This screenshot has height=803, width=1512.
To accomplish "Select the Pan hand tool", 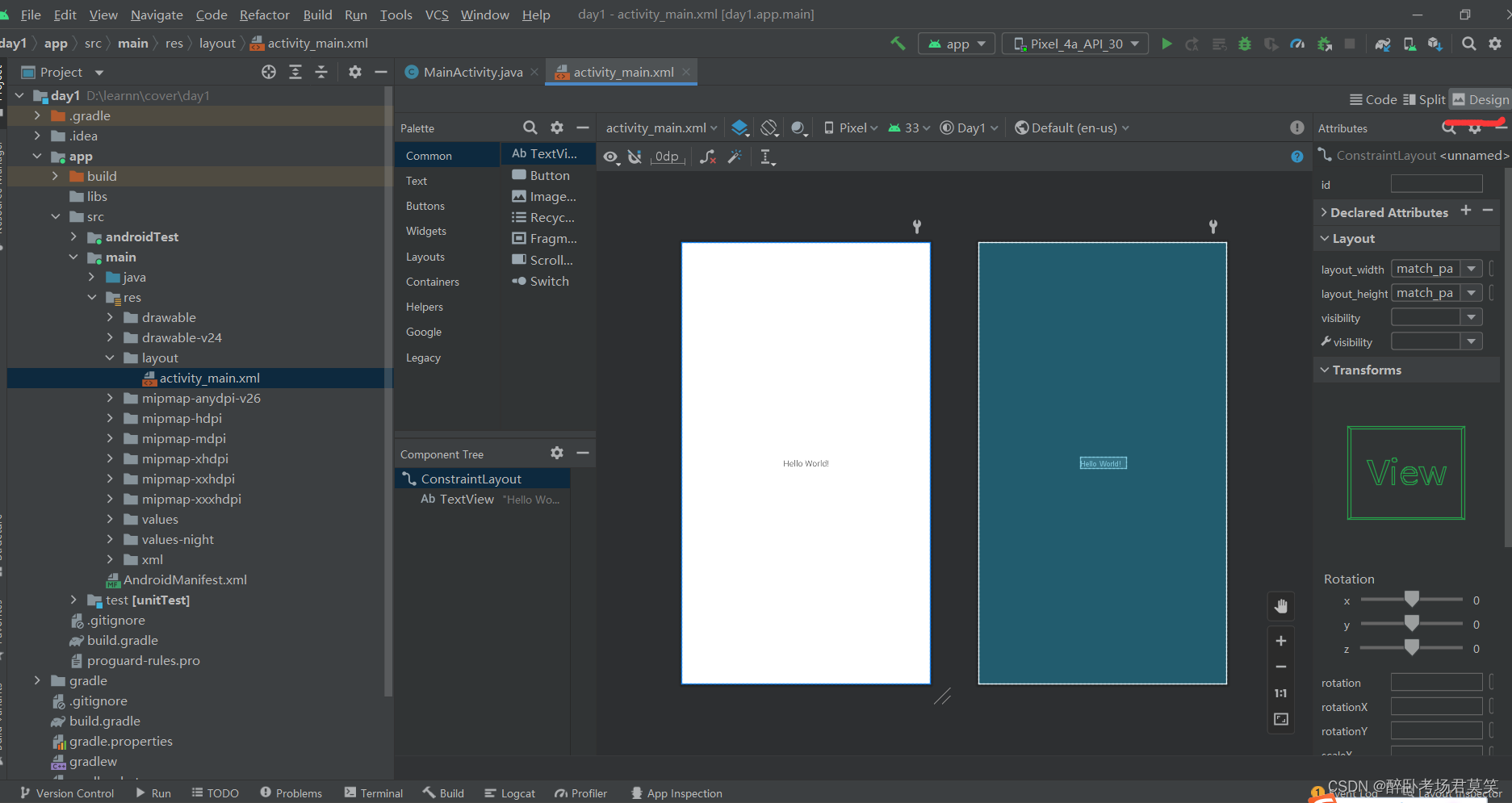I will (1281, 606).
